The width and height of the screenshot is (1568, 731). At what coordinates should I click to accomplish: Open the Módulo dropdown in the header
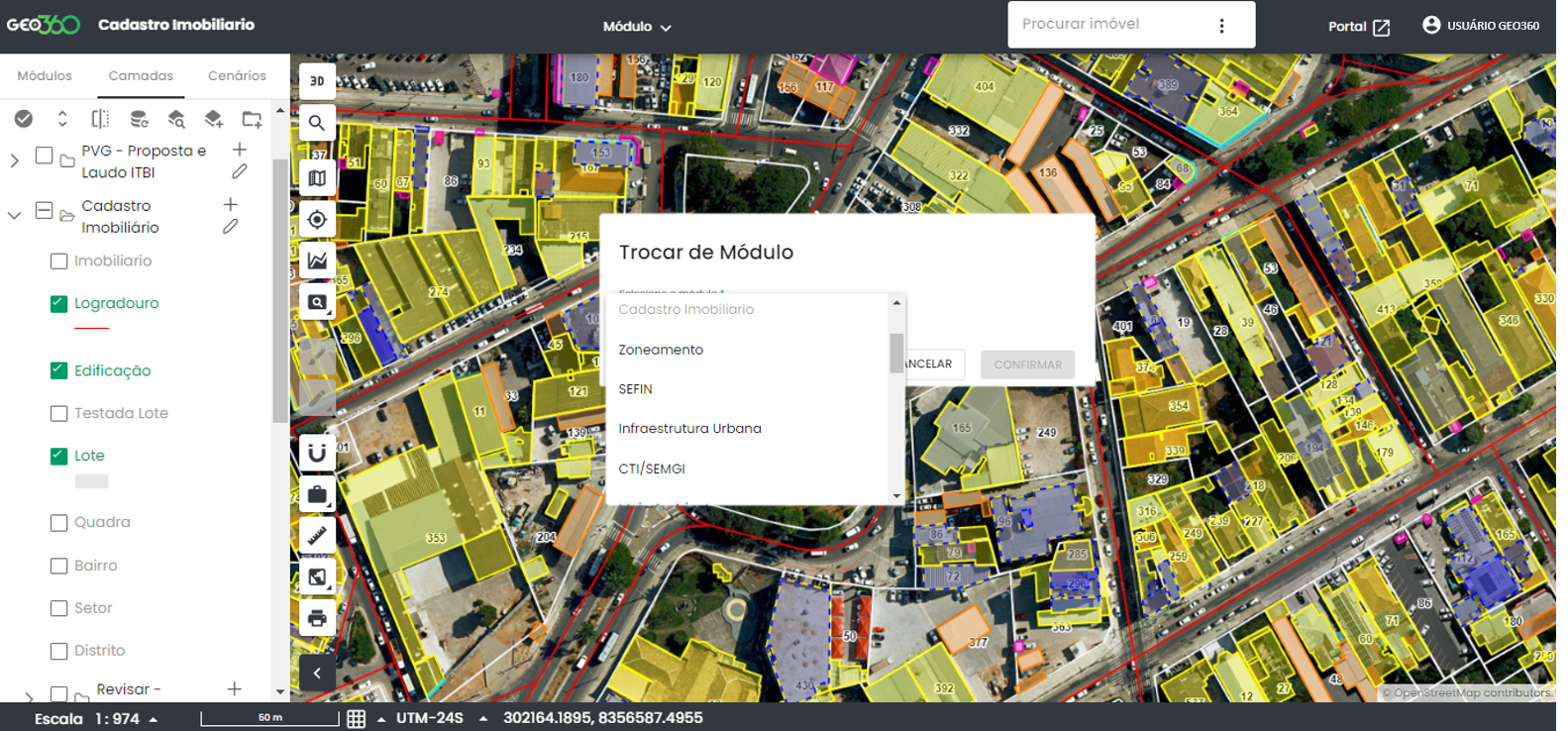(638, 27)
